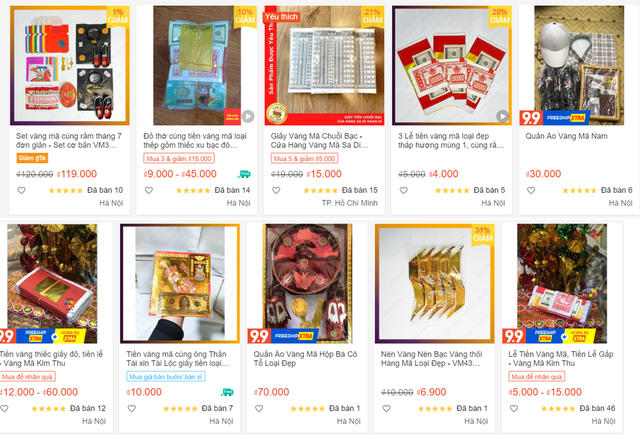Image resolution: width=640 pixels, height=444 pixels.
Task: Click heart icon for 3 Lễ tiền vàng mã
Action: coord(403,190)
